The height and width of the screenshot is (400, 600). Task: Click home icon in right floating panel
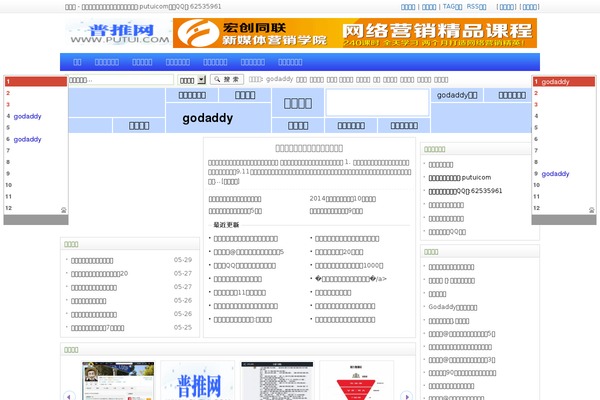click(x=592, y=210)
